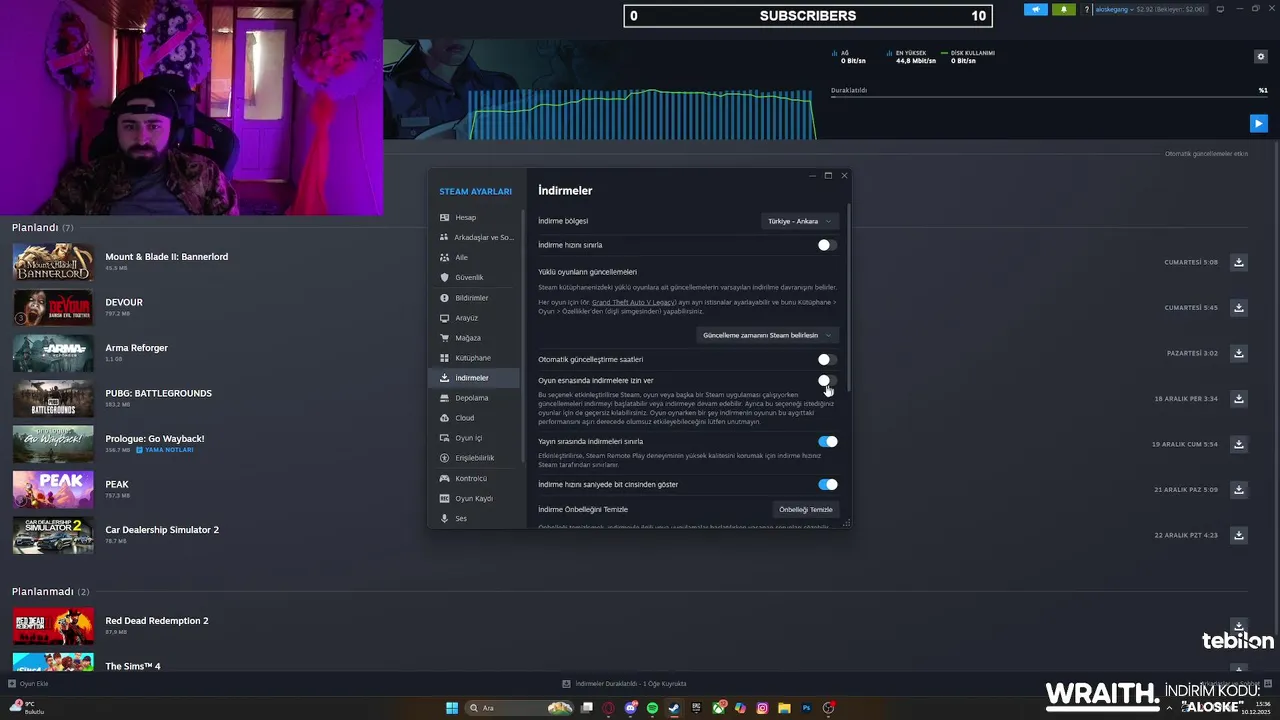This screenshot has width=1280, height=720.
Task: Open İndirmeler Duraklatıldı status bar
Action: tap(625, 684)
